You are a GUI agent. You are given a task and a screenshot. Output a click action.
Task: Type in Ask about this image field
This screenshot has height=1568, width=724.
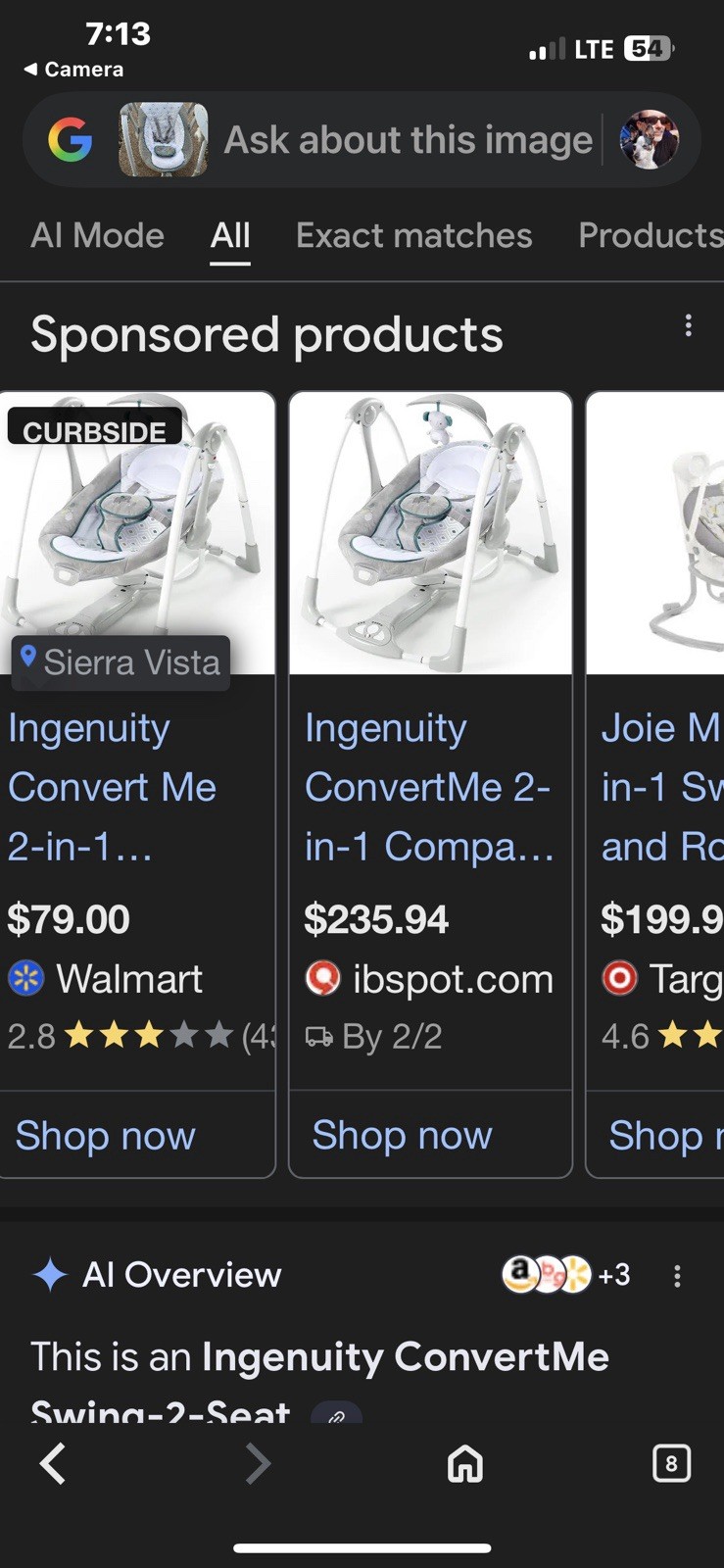tap(408, 140)
